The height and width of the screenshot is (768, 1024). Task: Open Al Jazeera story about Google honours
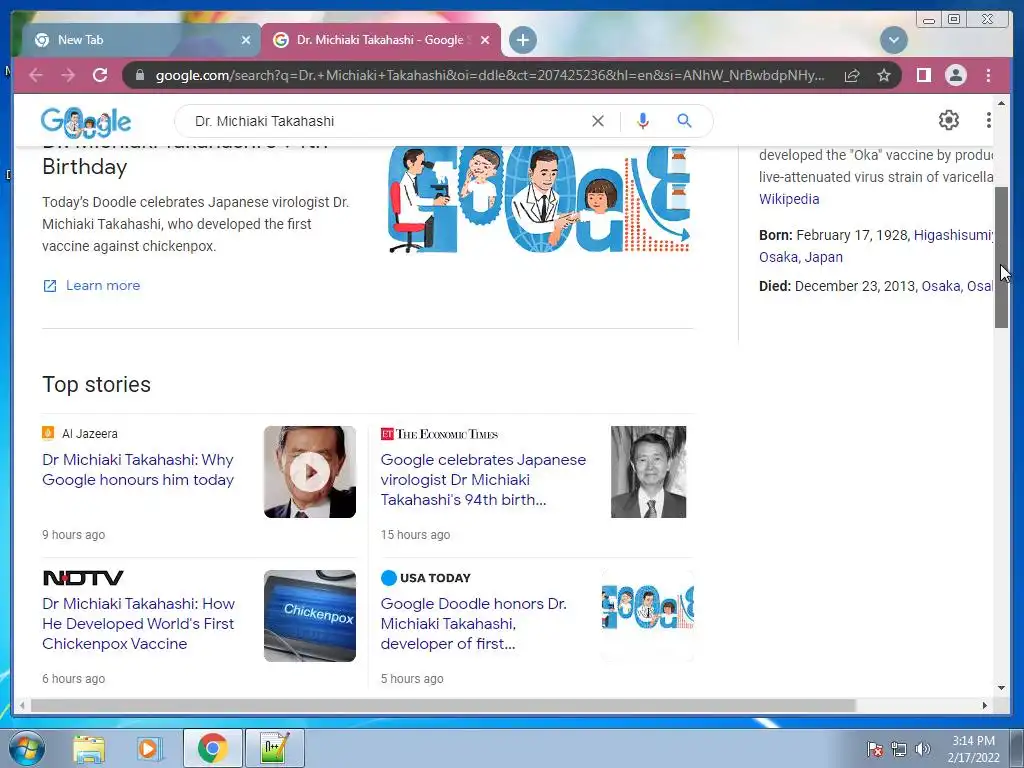coord(138,470)
